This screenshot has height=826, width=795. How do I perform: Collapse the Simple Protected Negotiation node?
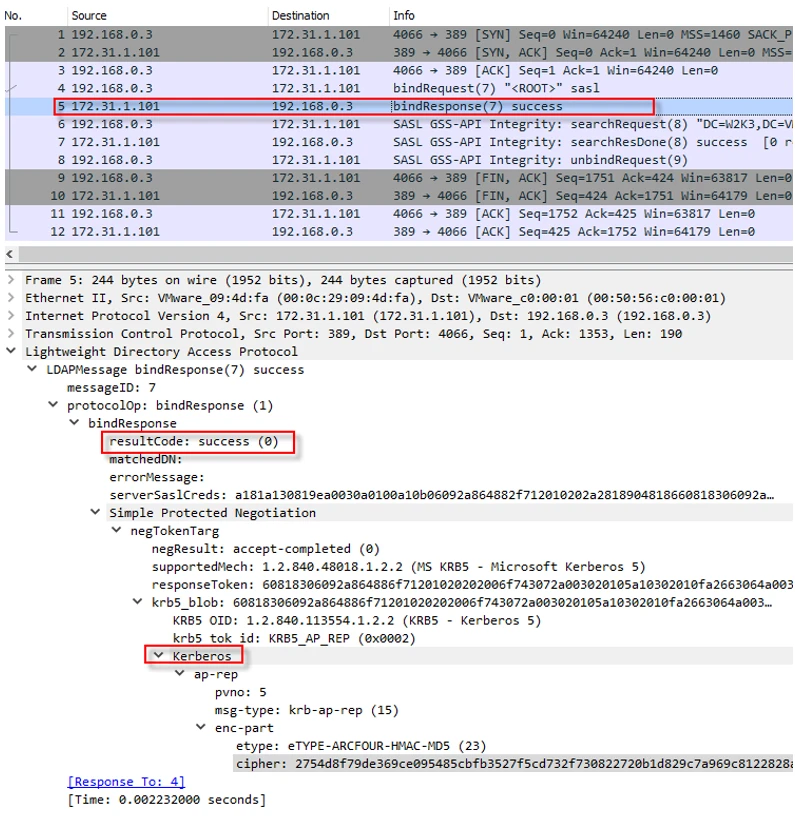click(x=96, y=513)
